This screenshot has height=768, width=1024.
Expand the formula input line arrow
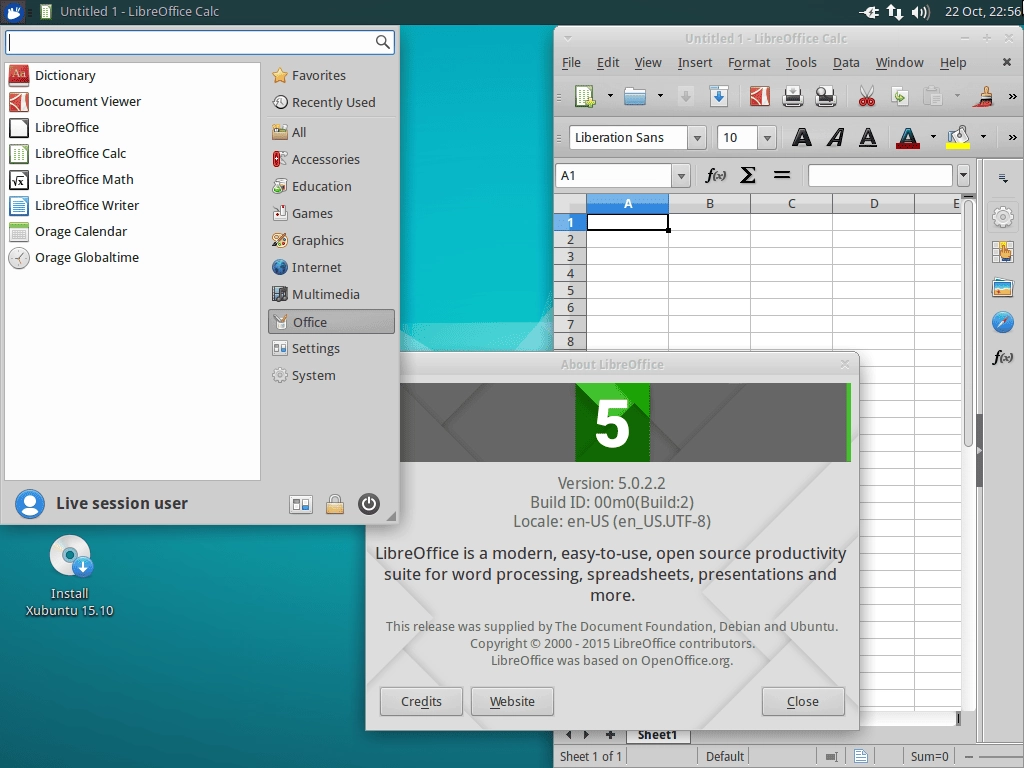pos(963,176)
